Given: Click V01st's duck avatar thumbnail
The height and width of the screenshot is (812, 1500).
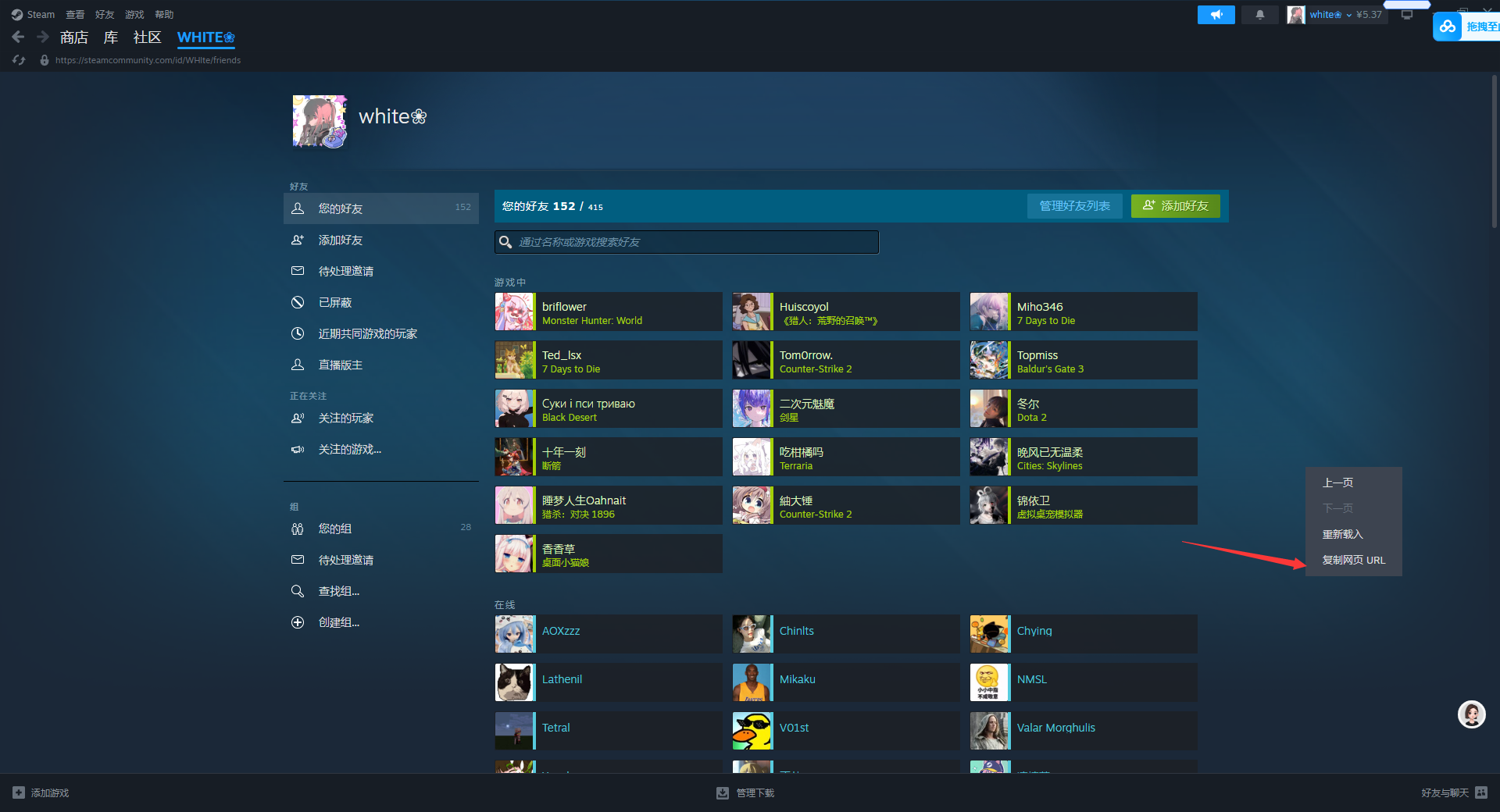Looking at the screenshot, I should click(752, 731).
